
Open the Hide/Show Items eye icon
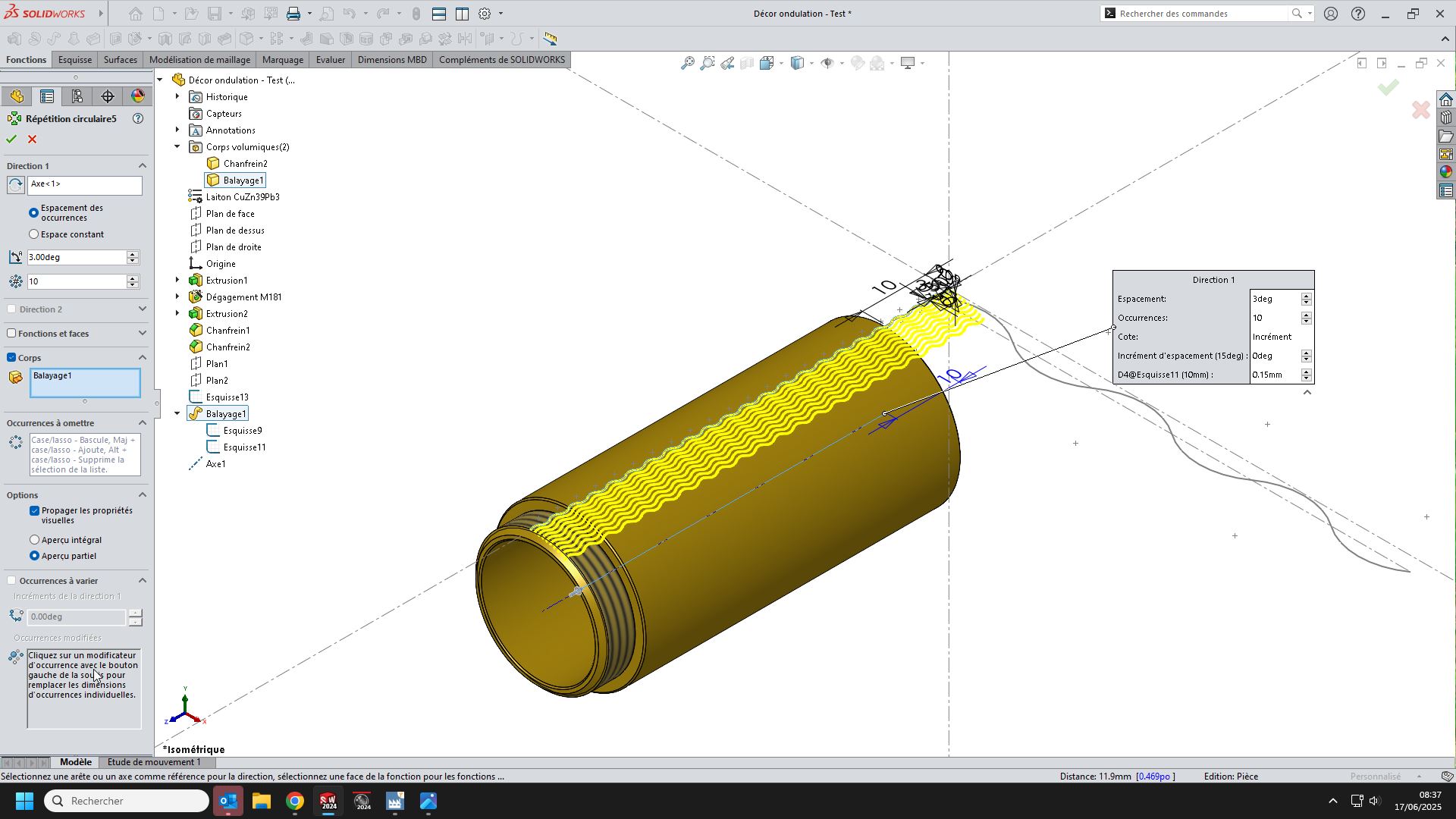tap(827, 64)
